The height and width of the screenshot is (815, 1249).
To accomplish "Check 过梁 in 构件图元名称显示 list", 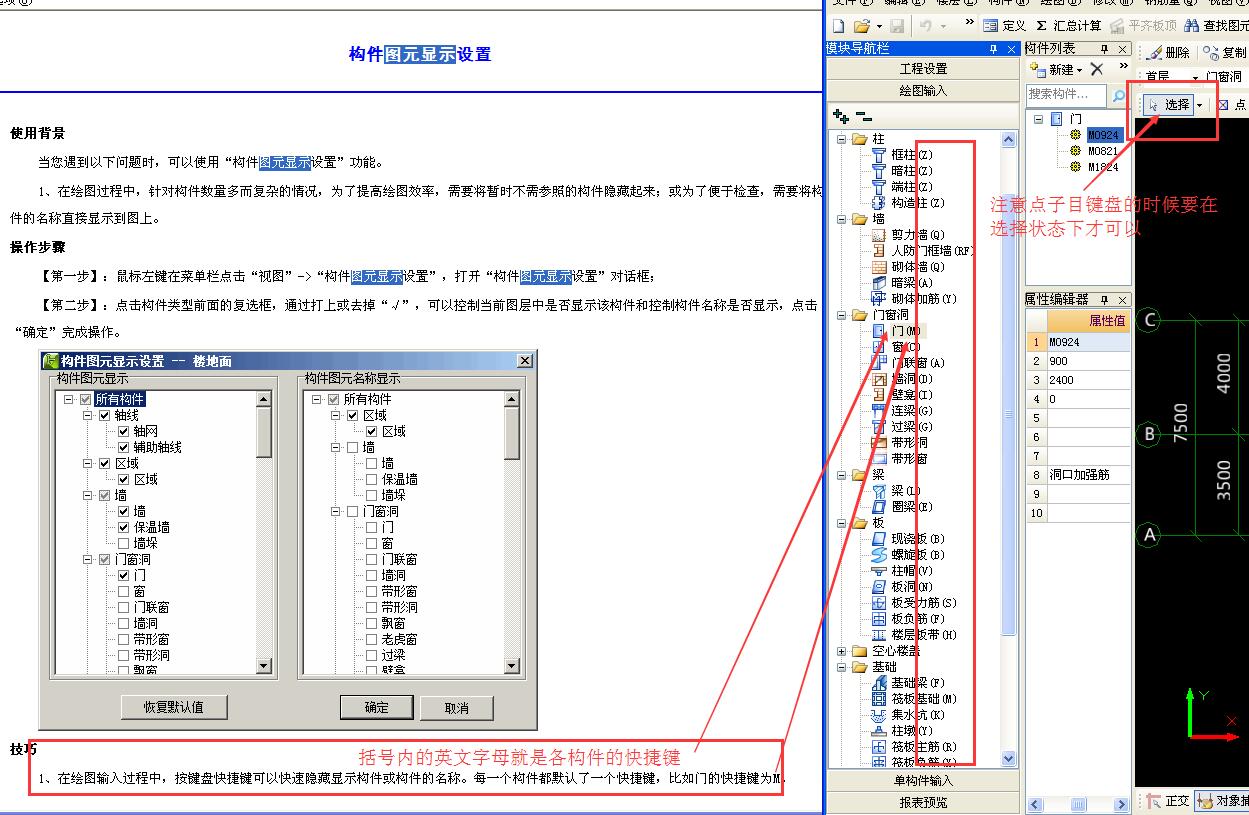I will pos(372,655).
